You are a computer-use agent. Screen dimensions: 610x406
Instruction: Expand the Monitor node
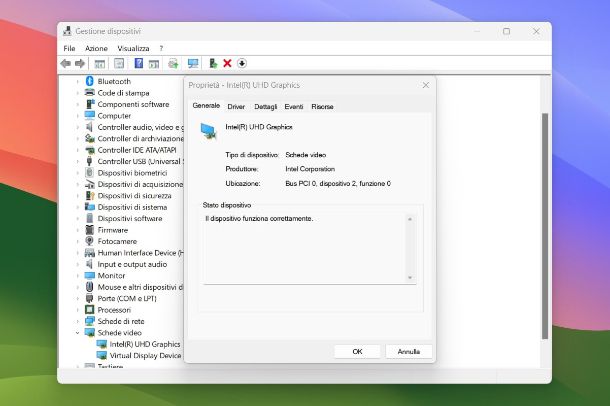pyautogui.click(x=77, y=276)
